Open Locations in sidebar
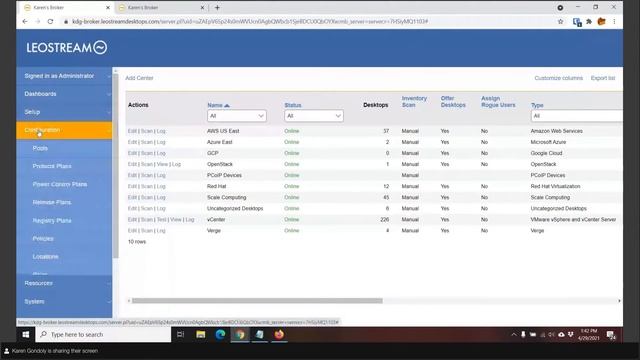 [x=45, y=256]
